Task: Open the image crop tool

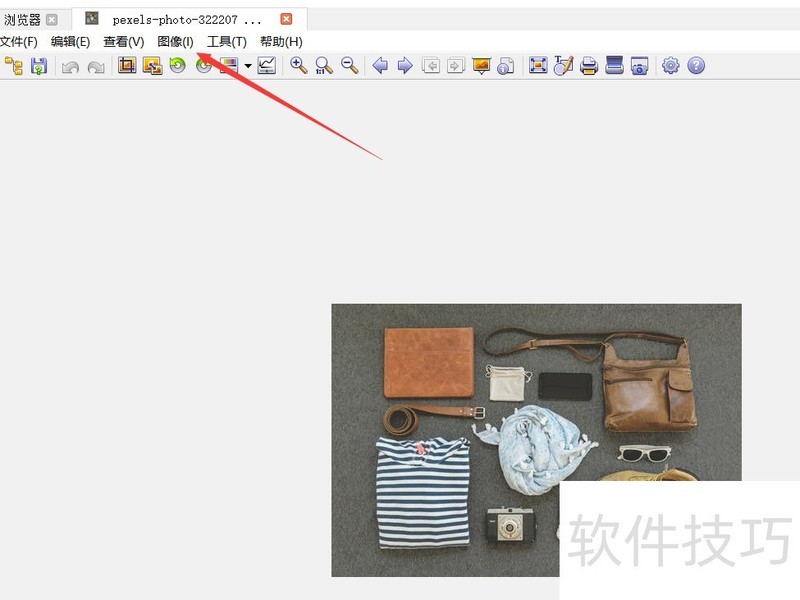Action: click(128, 66)
